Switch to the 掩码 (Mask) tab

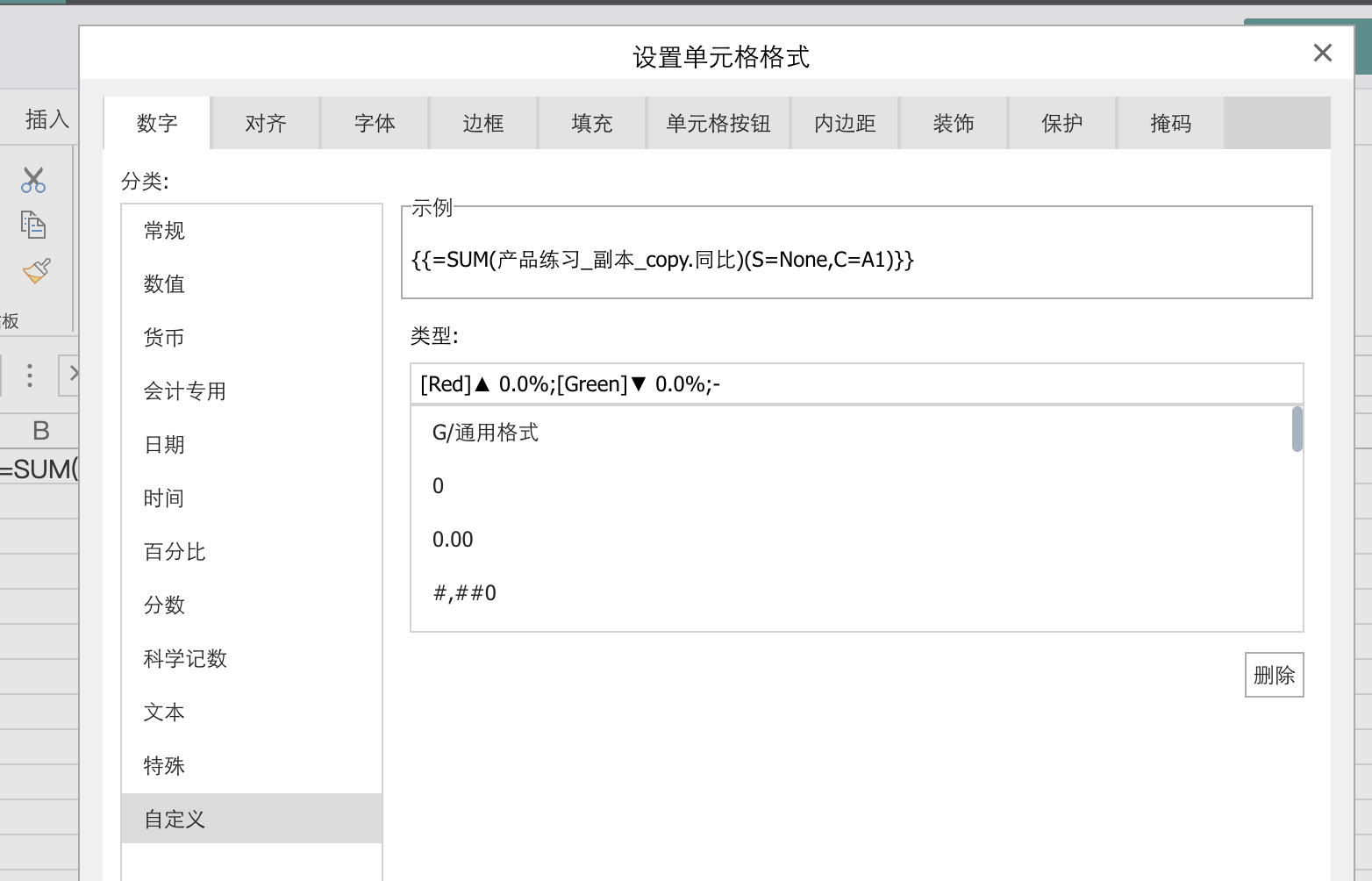[1169, 123]
